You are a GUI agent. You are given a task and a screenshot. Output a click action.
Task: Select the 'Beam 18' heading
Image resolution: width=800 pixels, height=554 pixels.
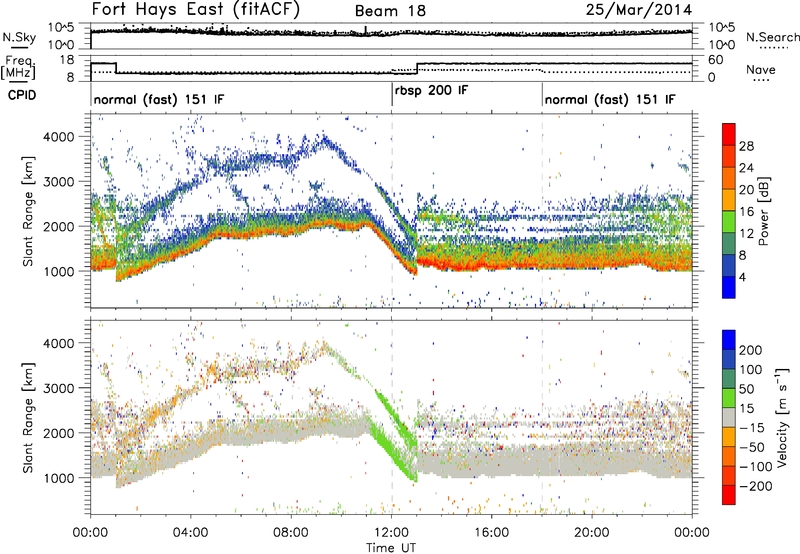point(390,11)
